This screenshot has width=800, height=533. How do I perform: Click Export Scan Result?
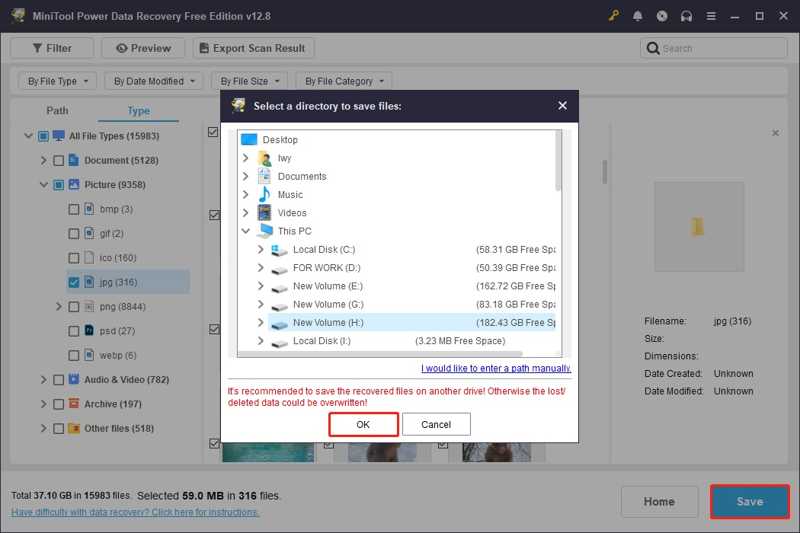[x=253, y=48]
